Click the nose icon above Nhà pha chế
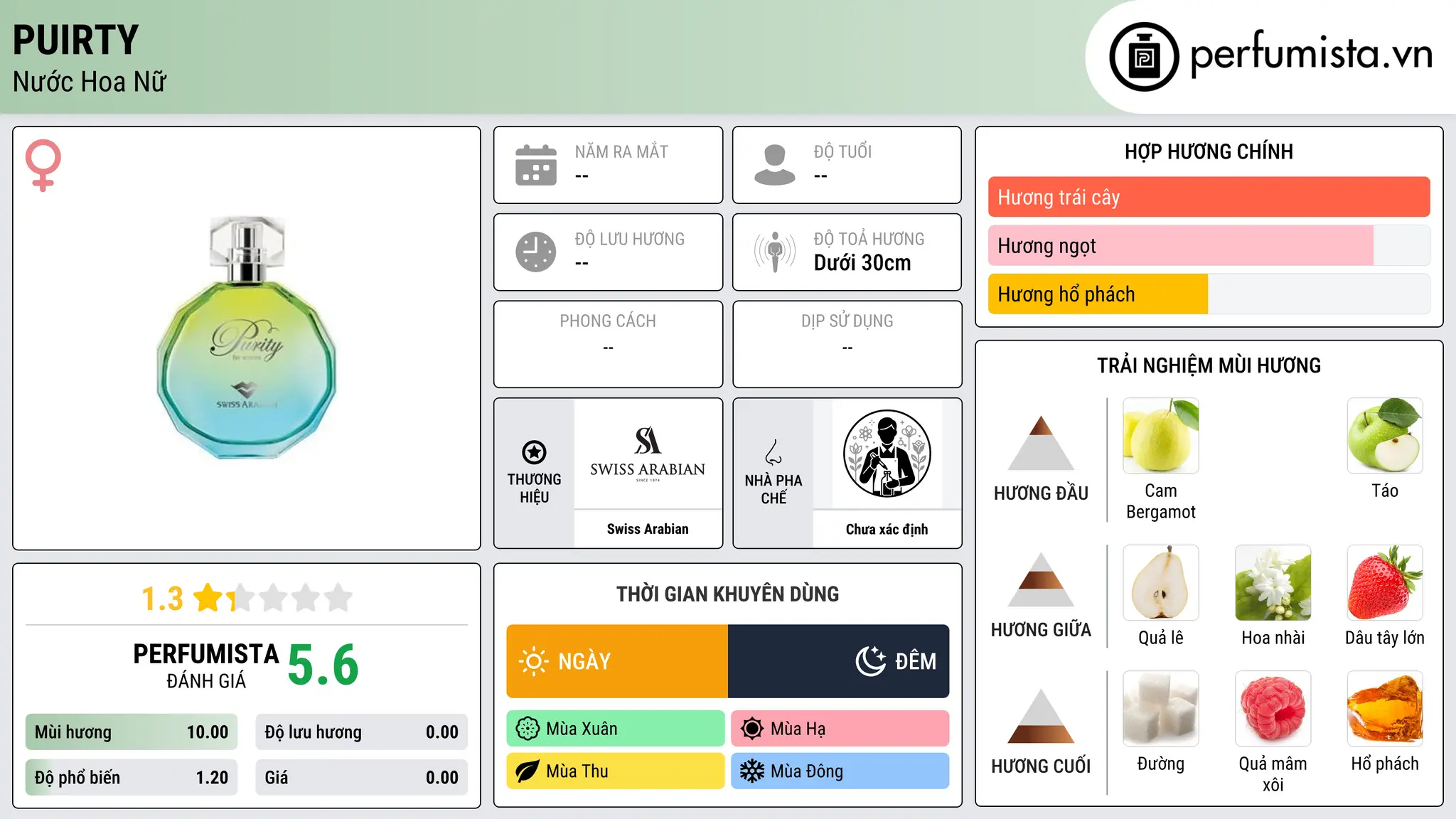This screenshot has width=1456, height=819. pos(773,452)
